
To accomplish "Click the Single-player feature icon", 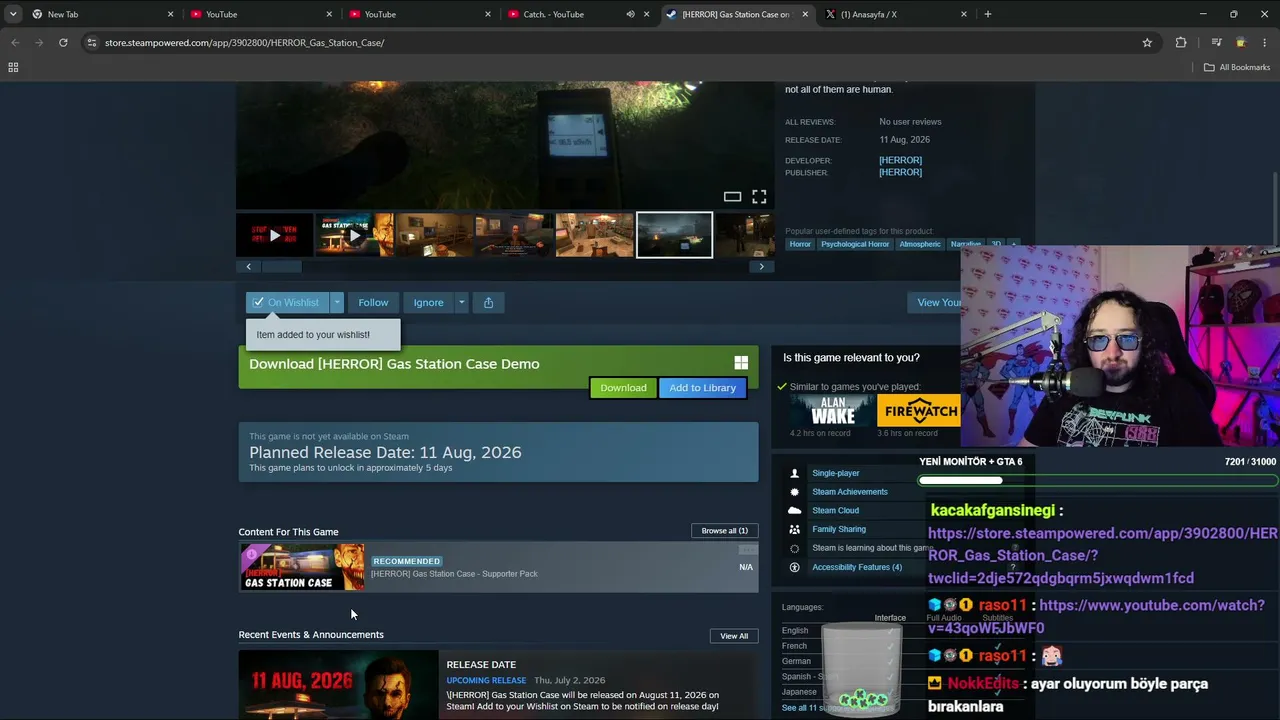I will coord(795,473).
